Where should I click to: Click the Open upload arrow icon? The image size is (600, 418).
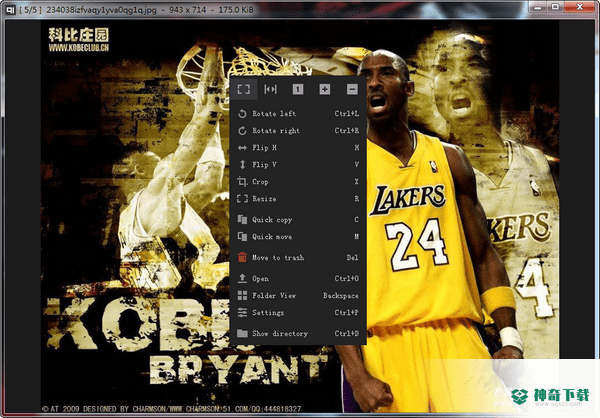click(242, 278)
